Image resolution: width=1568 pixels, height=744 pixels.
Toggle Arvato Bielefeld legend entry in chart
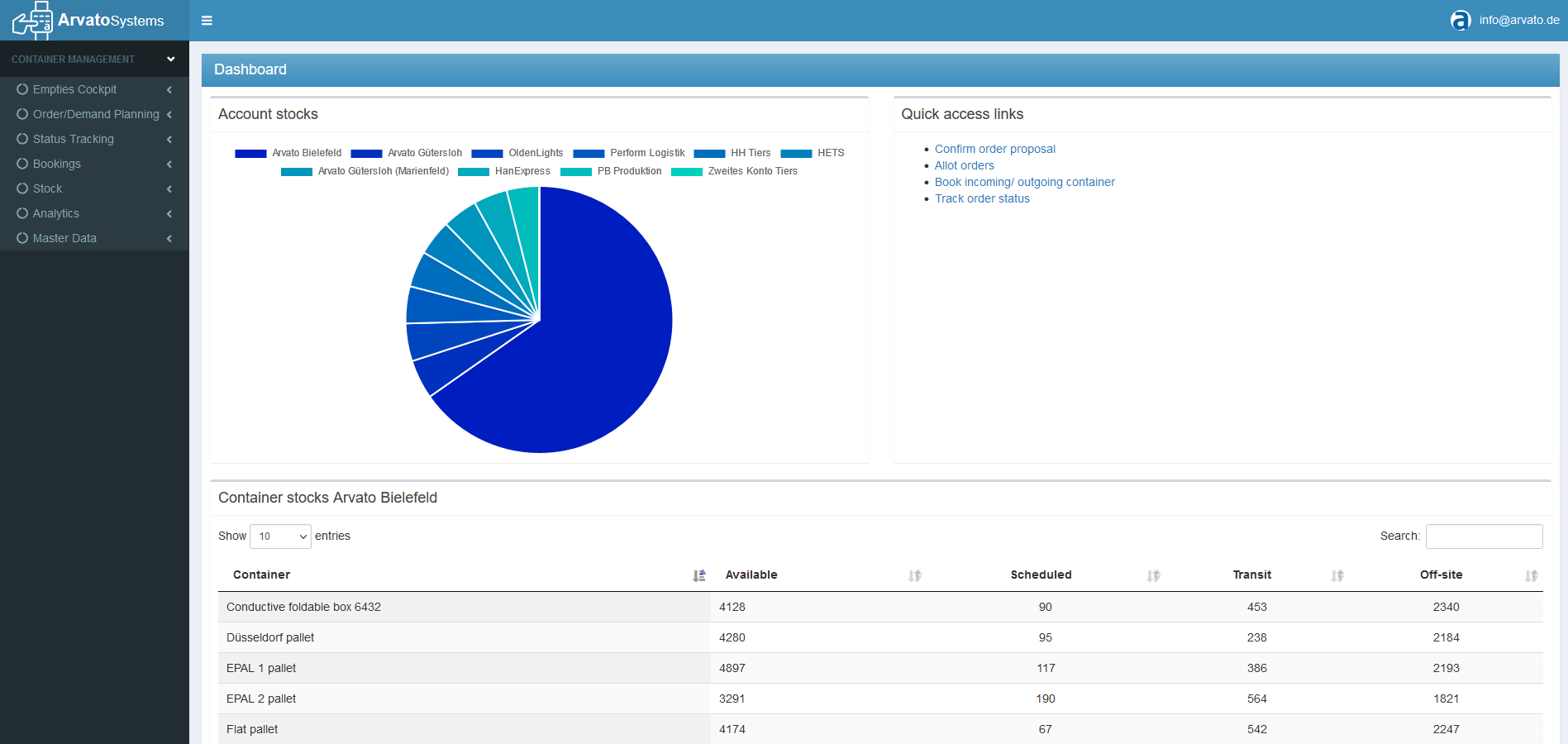click(288, 153)
